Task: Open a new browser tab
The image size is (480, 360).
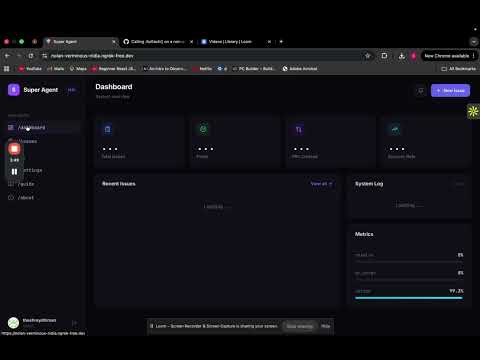Action: pos(281,42)
